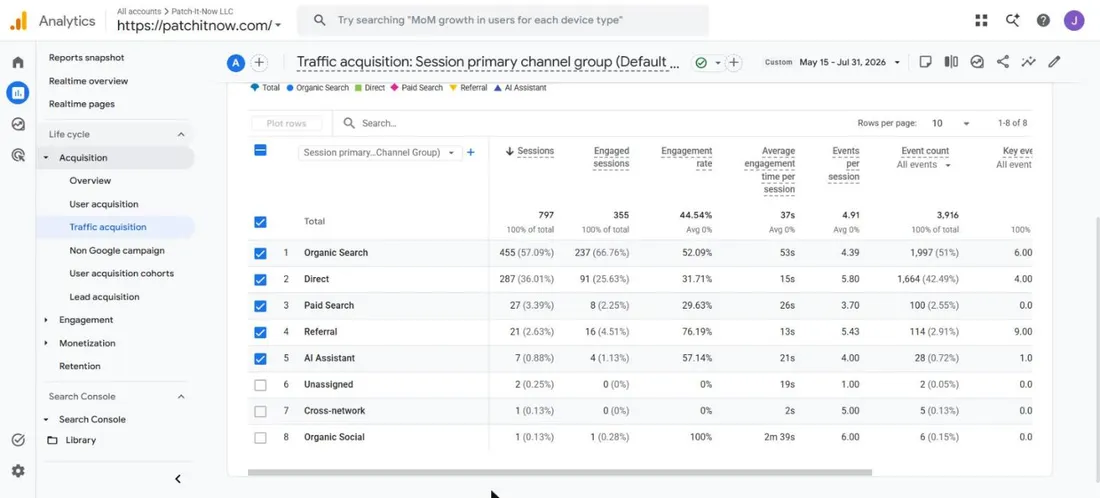The image size is (1100, 498).
Task: Uncheck the Direct row checkbox
Action: pos(260,279)
